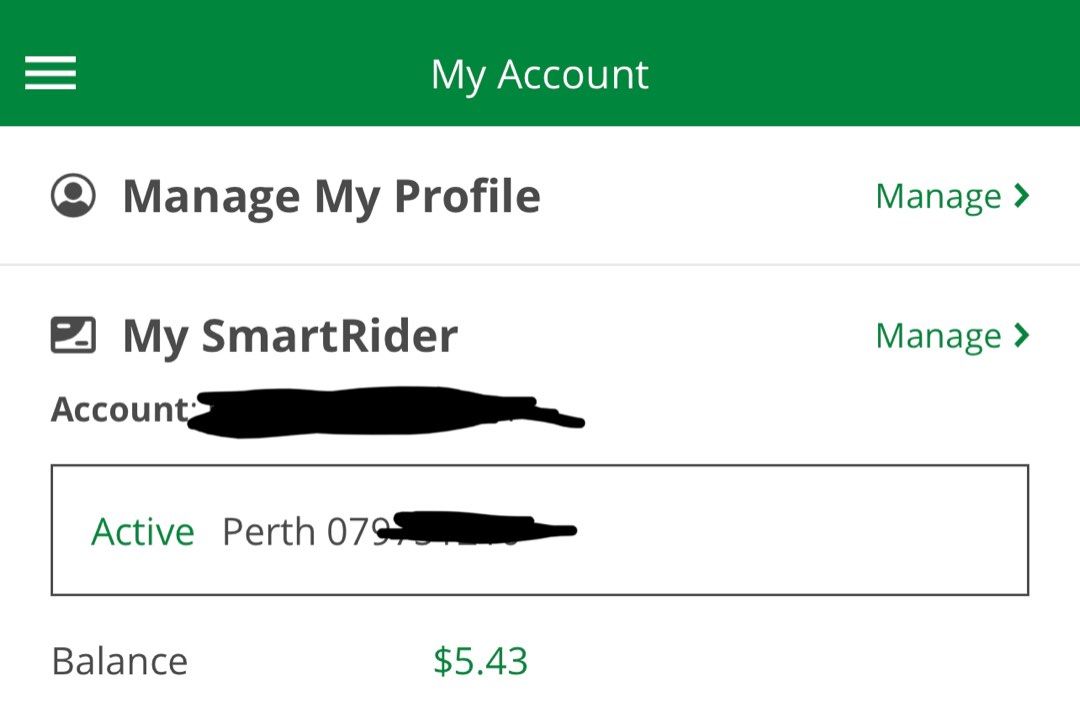Select the card status shown in green
This screenshot has height=715, width=1080.
click(x=143, y=531)
